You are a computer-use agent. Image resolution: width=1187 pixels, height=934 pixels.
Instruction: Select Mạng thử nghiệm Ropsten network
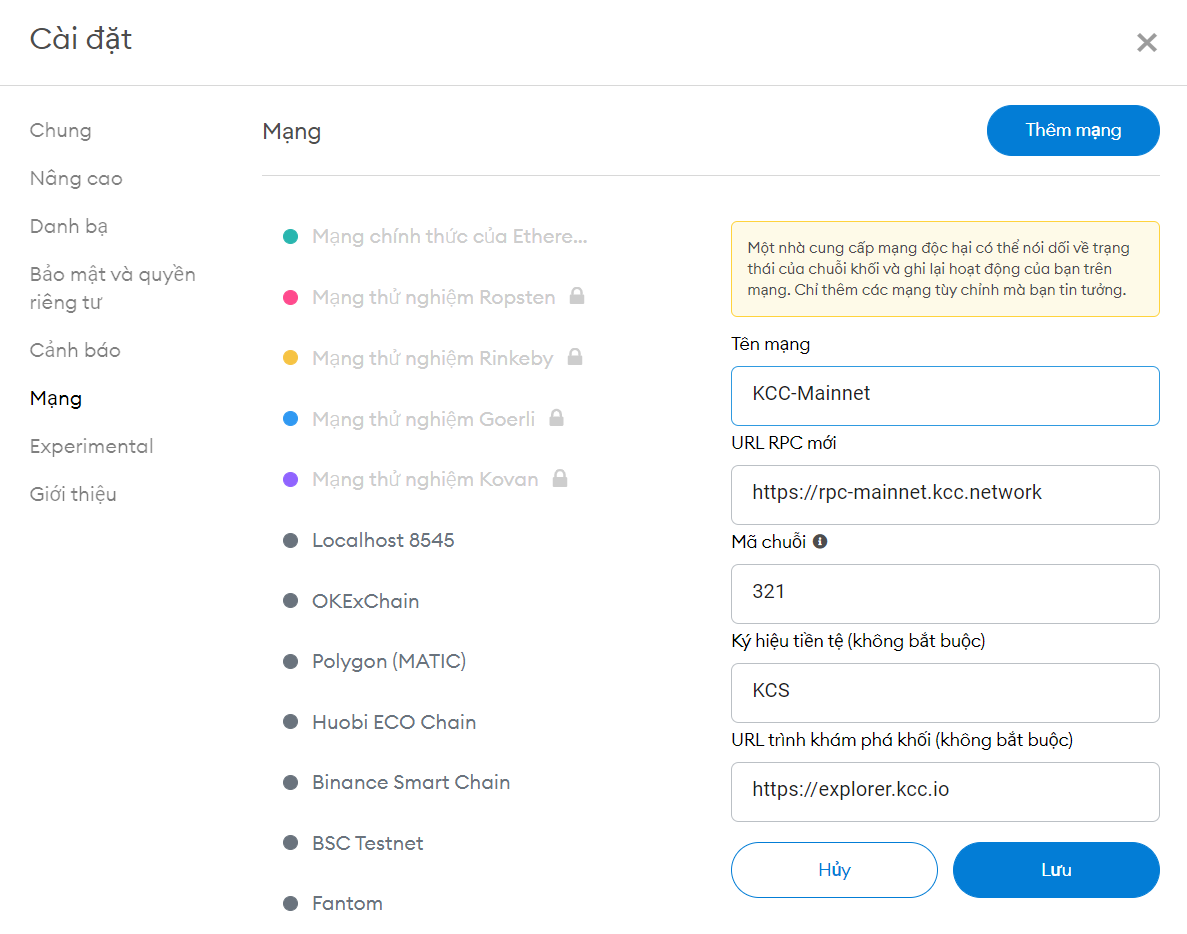pyautogui.click(x=434, y=297)
